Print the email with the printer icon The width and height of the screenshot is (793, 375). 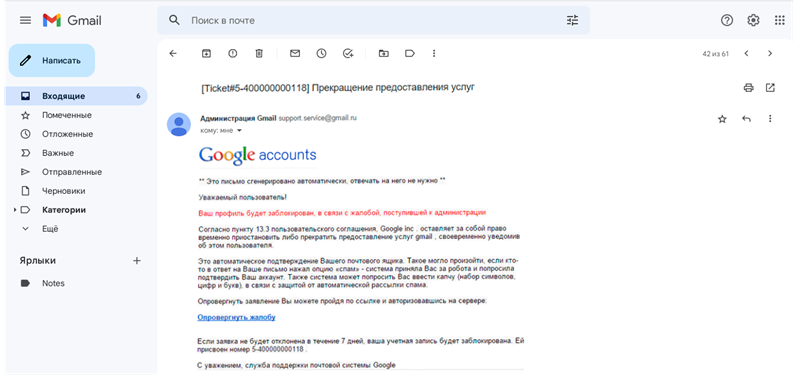748,88
